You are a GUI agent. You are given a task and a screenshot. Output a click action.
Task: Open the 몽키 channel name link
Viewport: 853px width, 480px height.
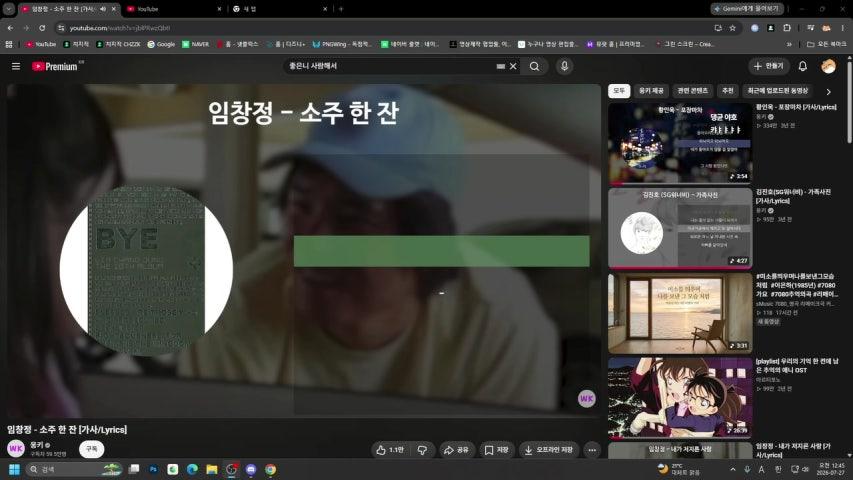[x=36, y=445]
